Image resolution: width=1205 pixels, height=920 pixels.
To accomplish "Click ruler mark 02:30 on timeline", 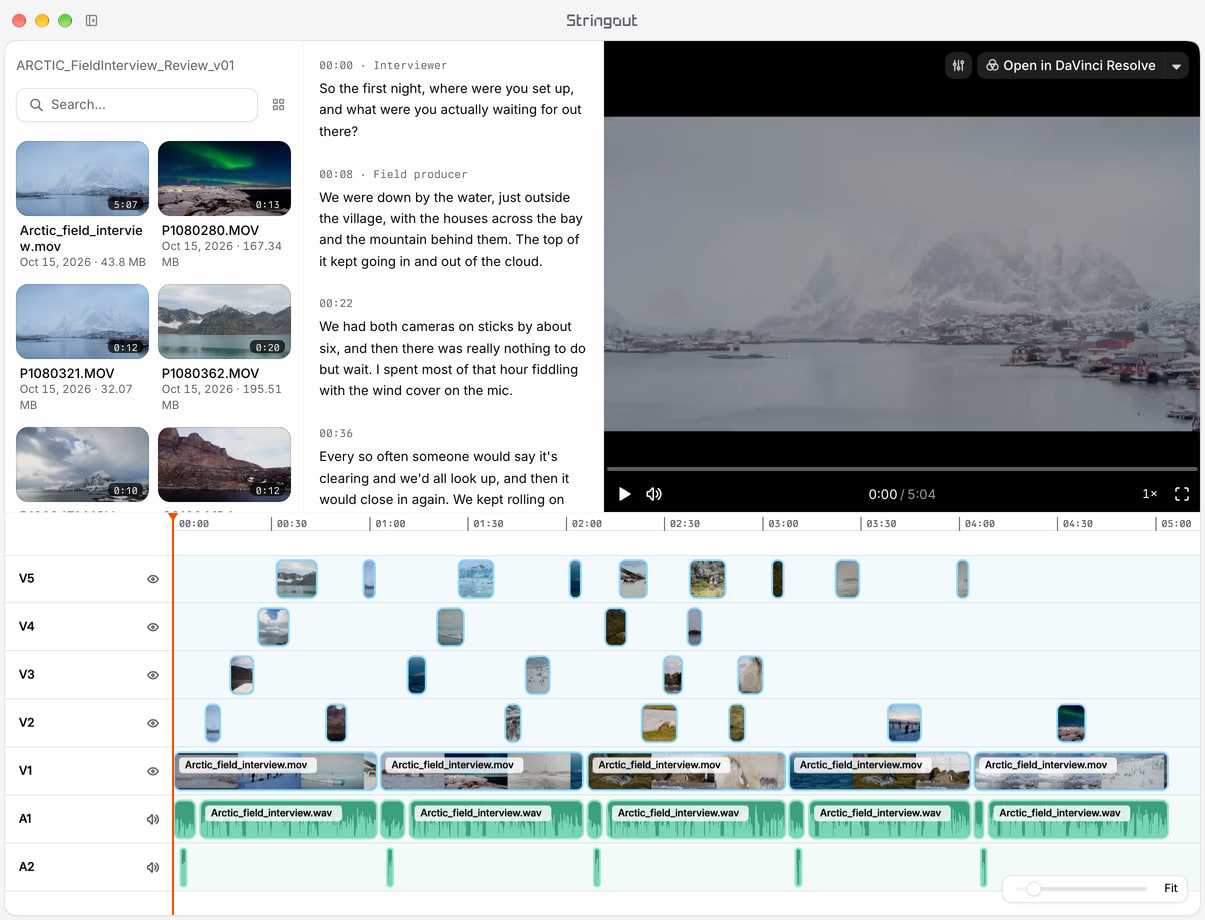I will pyautogui.click(x=685, y=524).
